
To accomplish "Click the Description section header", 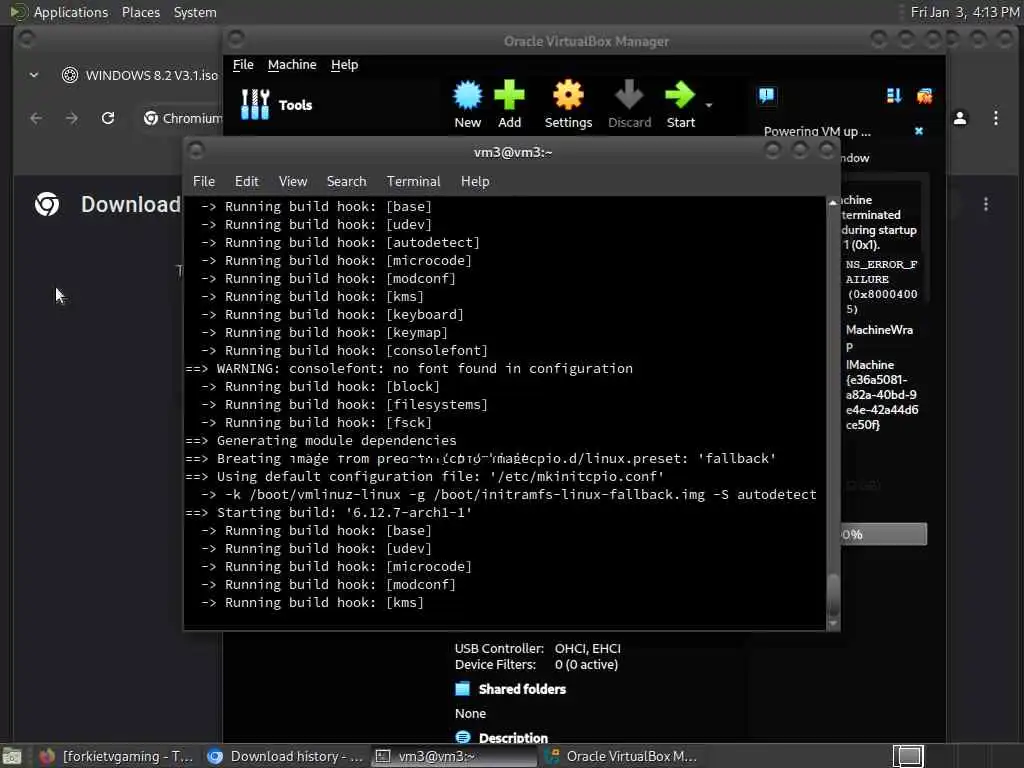I will (x=513, y=738).
